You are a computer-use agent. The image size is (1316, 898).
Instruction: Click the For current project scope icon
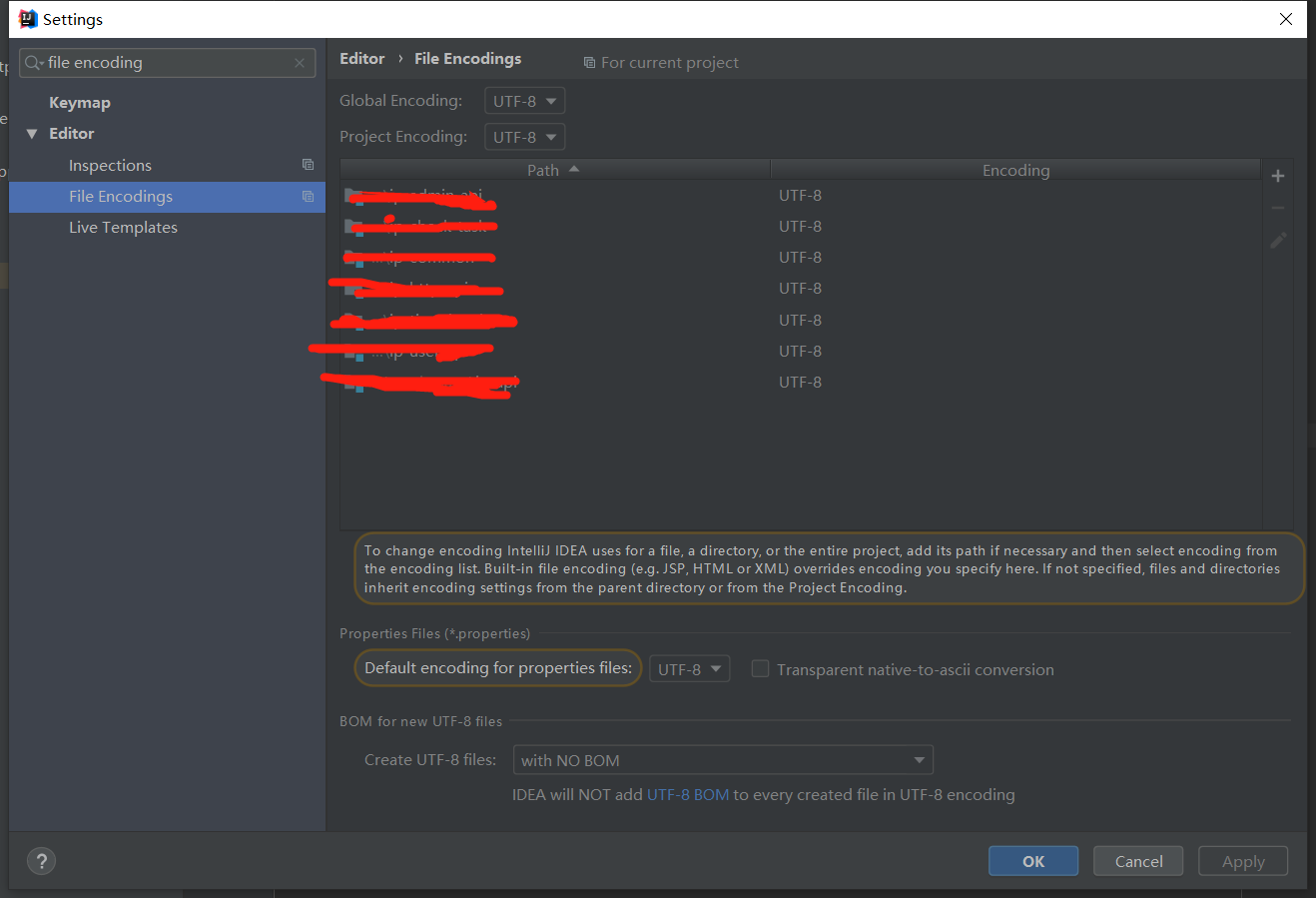[x=589, y=62]
